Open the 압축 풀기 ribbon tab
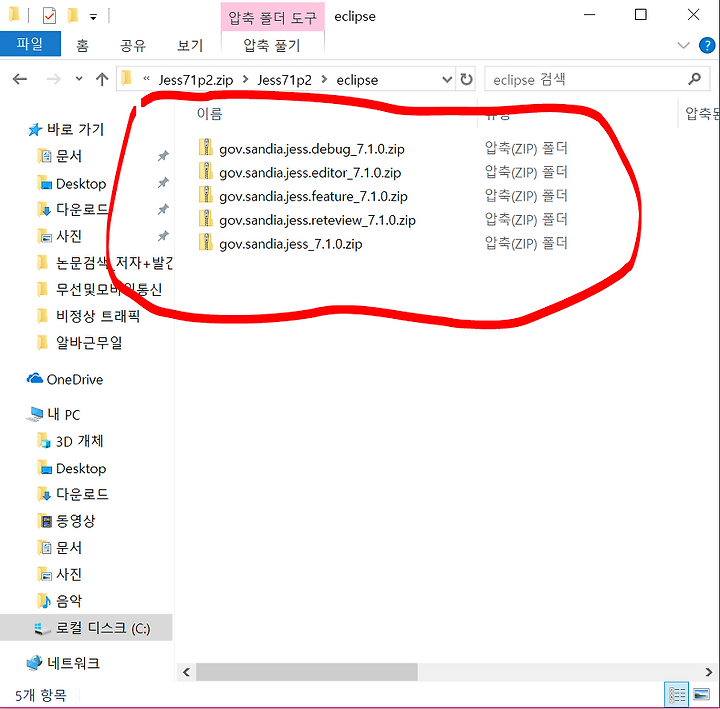 pyautogui.click(x=272, y=45)
